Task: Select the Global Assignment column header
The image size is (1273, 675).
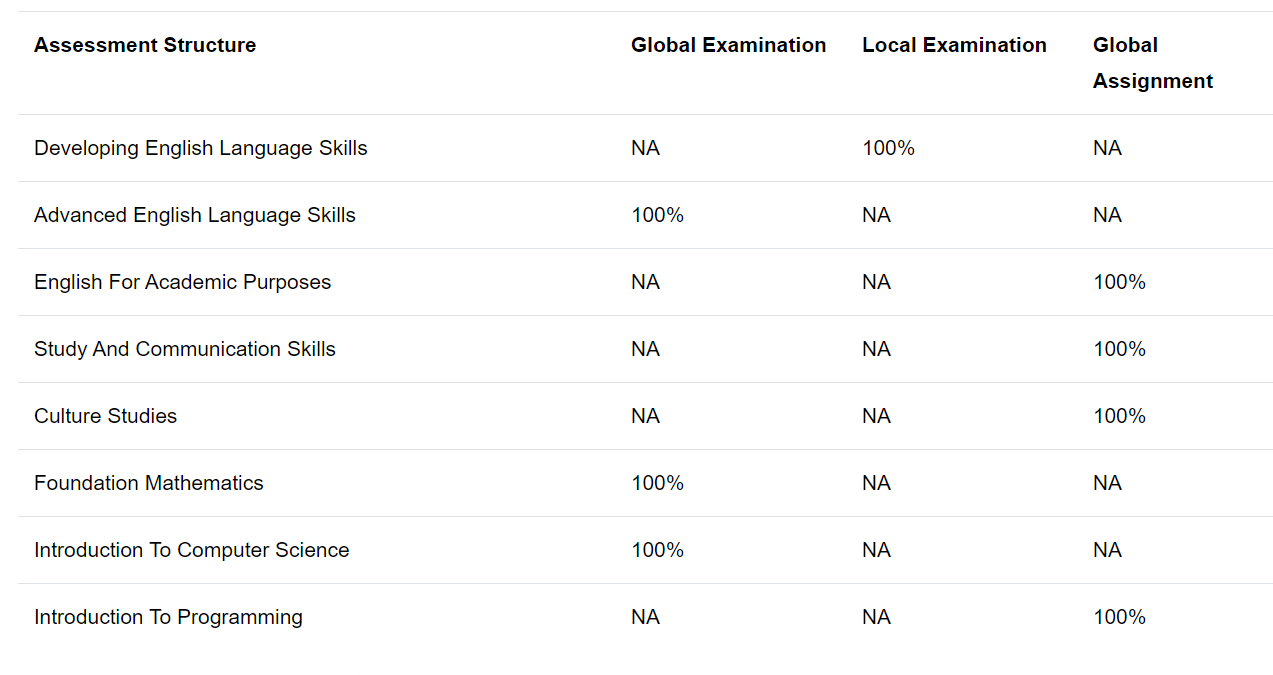Action: pos(1153,63)
